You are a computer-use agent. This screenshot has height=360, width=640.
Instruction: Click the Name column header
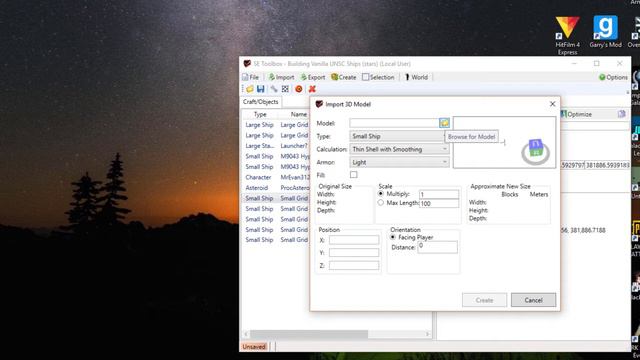click(x=298, y=114)
